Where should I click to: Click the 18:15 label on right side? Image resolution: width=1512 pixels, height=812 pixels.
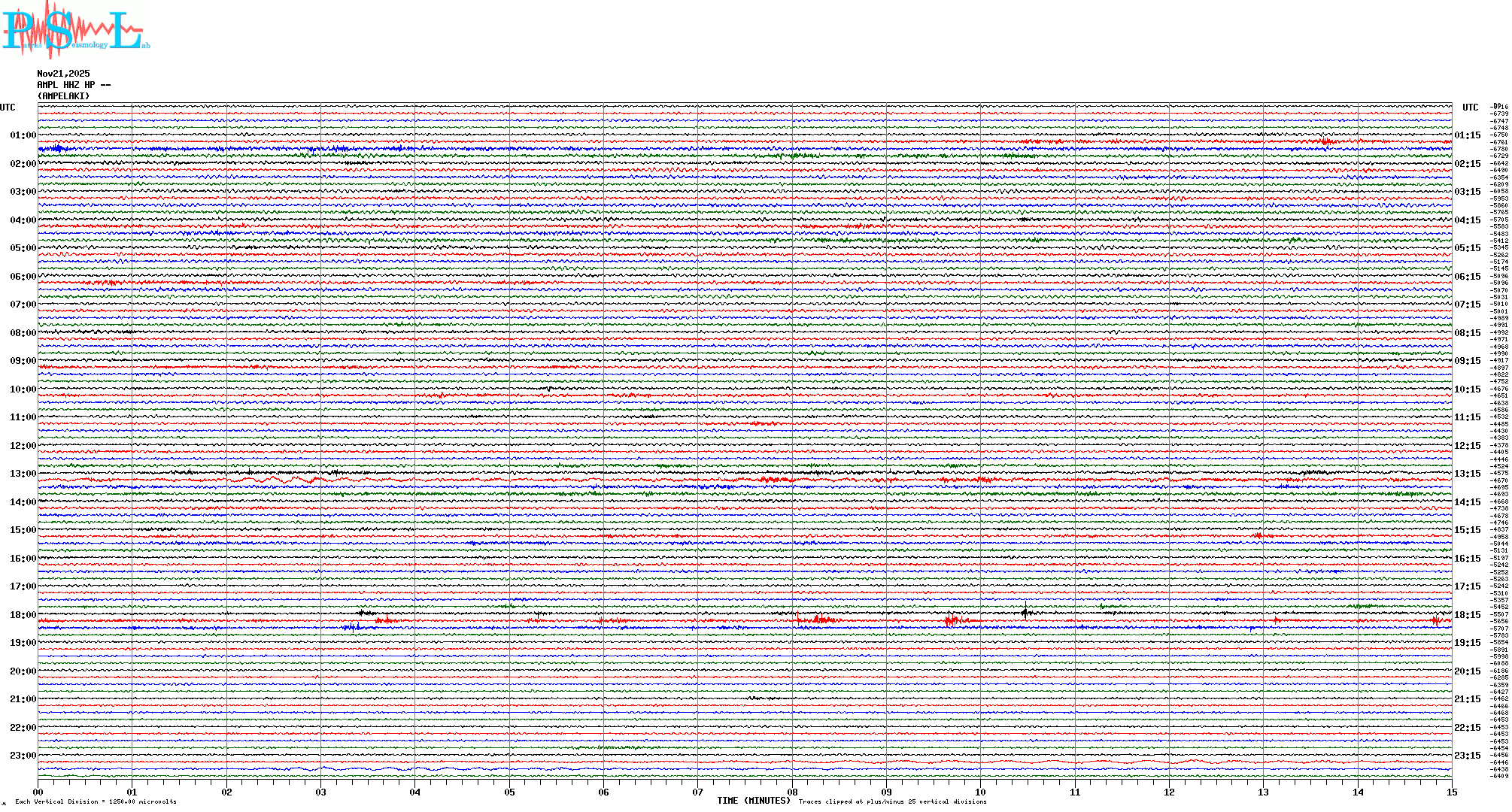click(1467, 615)
